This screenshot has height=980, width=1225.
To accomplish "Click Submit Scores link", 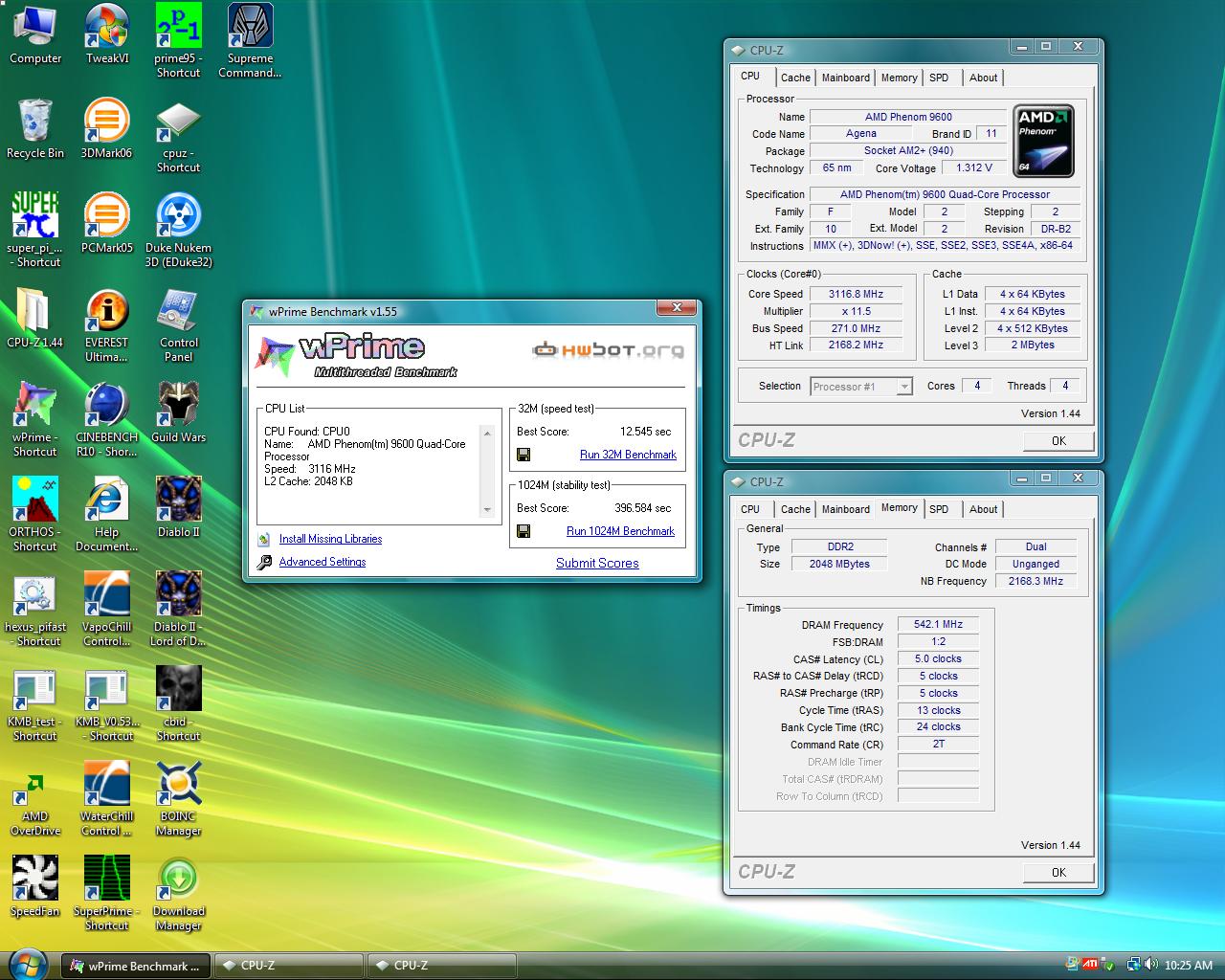I will [x=597, y=563].
